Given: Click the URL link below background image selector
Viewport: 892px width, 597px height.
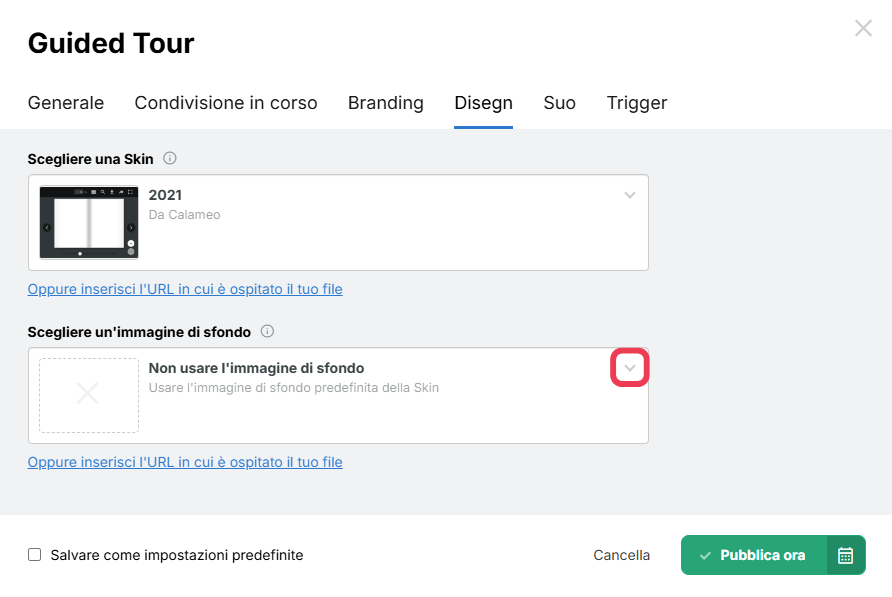Looking at the screenshot, I should point(185,462).
